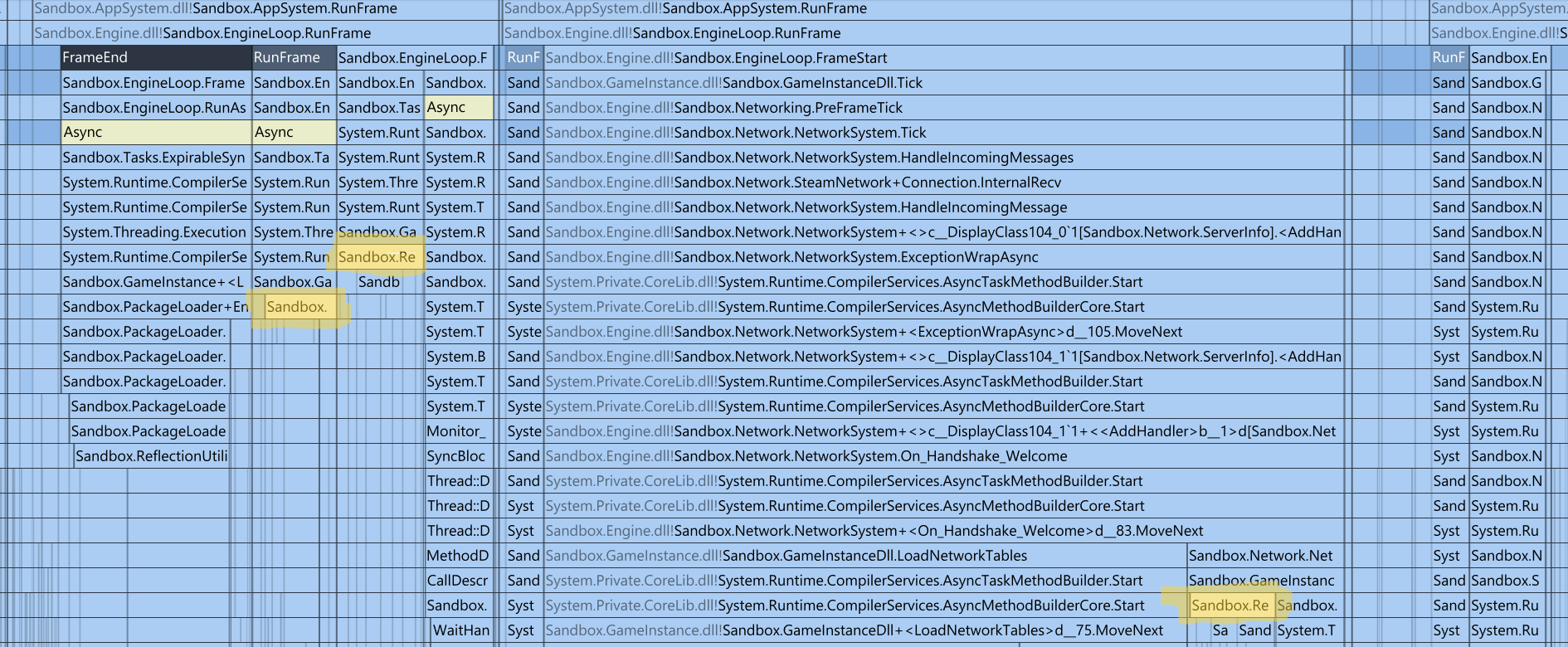Select the Monitor_ block
This screenshot has height=647, width=1568.
click(459, 431)
